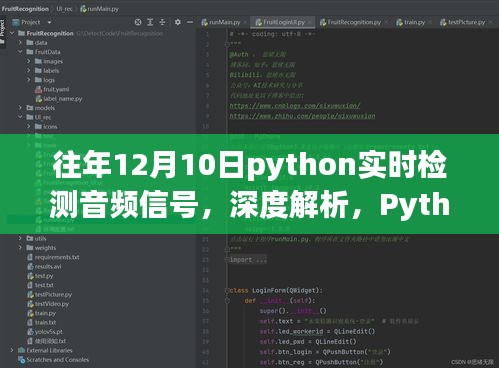Click the self.led_pwd = QLineEdit() line
499x368 pixels.
tap(308, 342)
